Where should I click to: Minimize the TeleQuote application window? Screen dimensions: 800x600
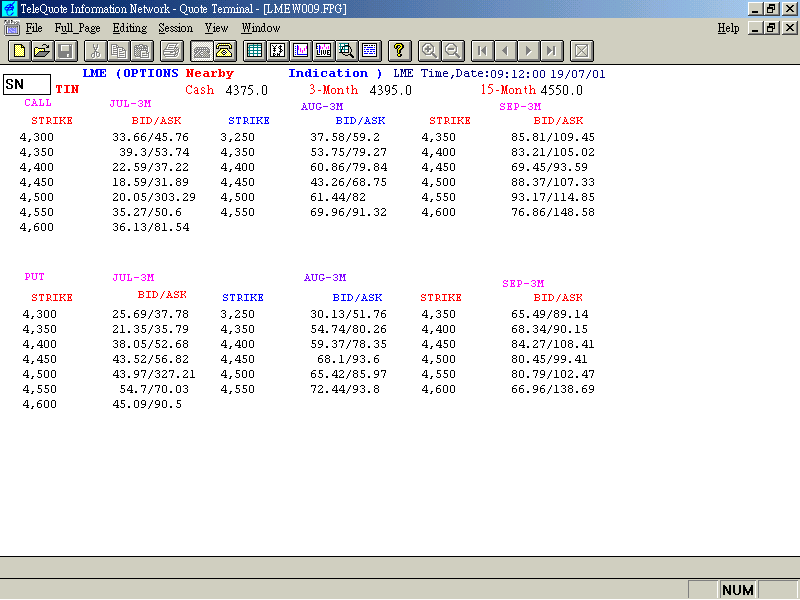(x=755, y=9)
